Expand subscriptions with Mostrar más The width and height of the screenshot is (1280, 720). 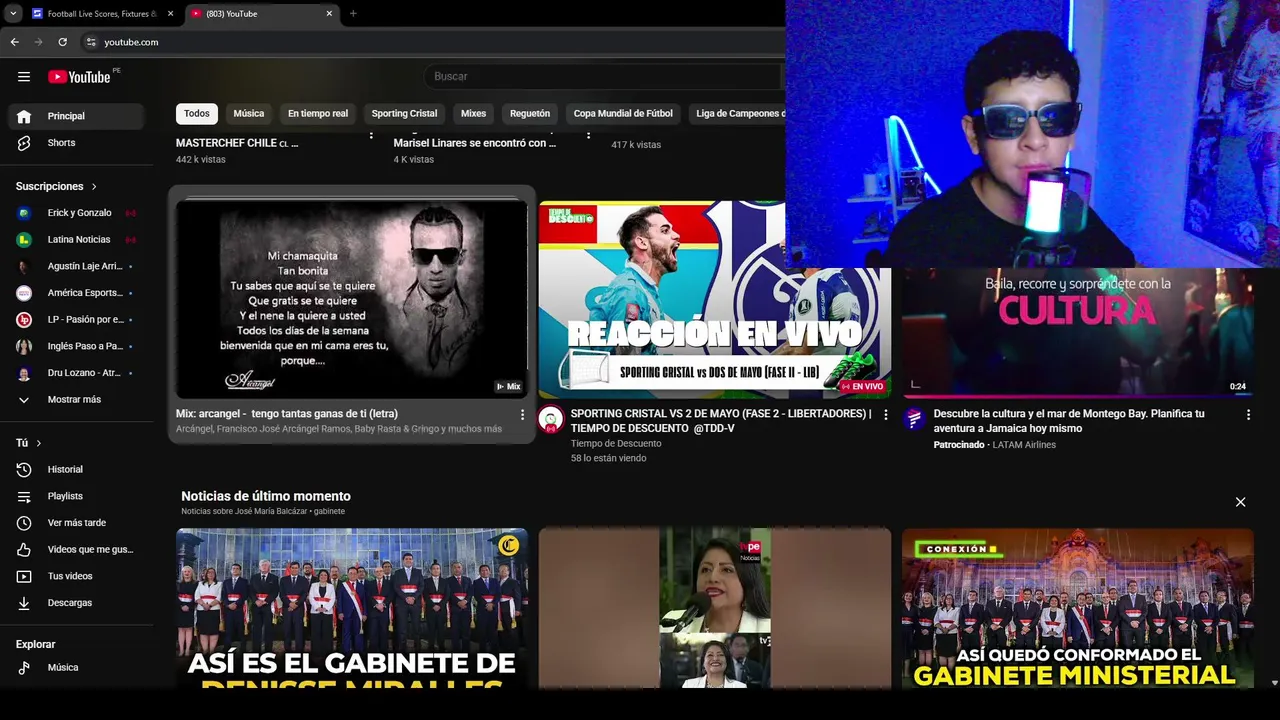(x=77, y=400)
